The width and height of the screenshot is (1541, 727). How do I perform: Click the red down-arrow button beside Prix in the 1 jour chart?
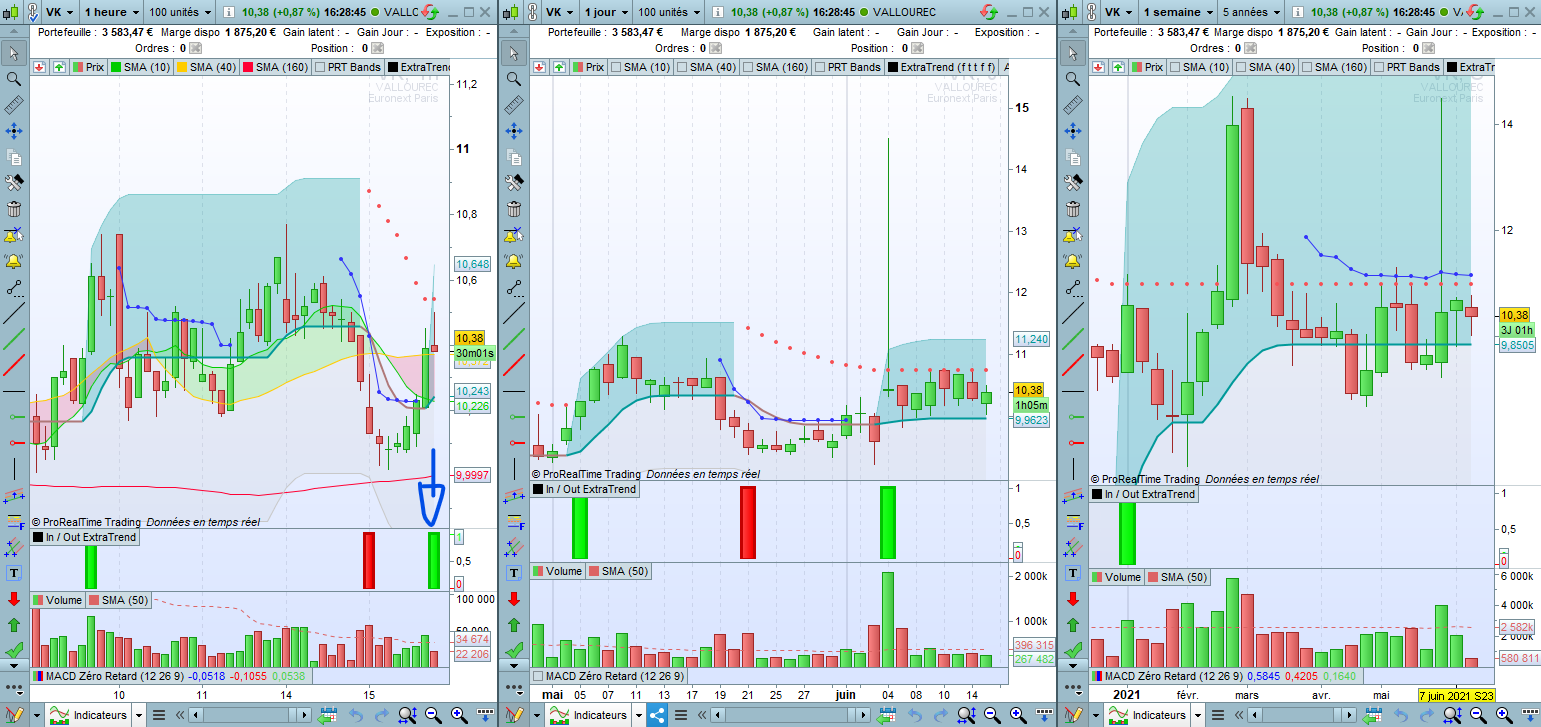pos(540,67)
